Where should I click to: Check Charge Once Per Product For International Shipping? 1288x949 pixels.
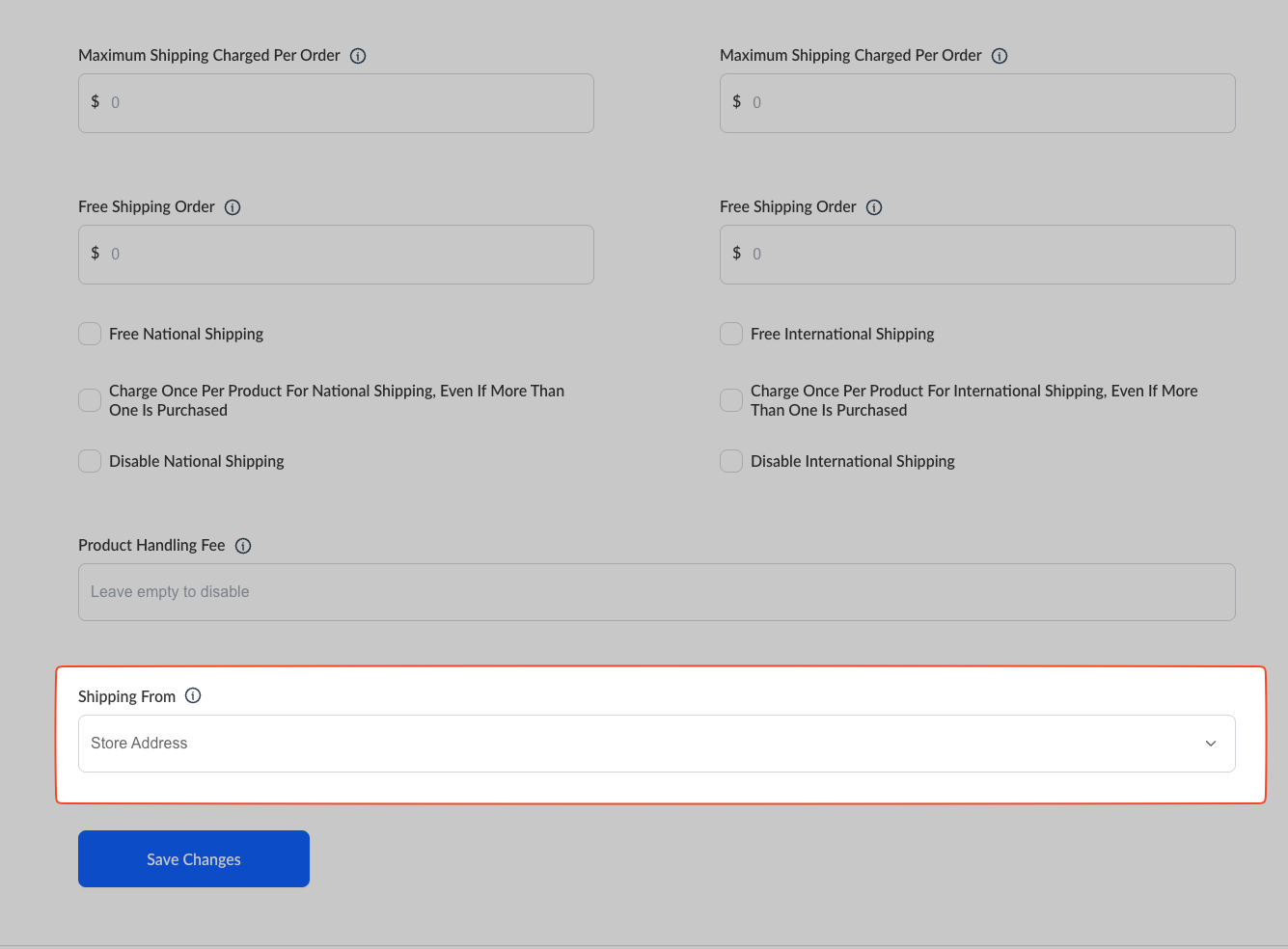[x=731, y=400]
